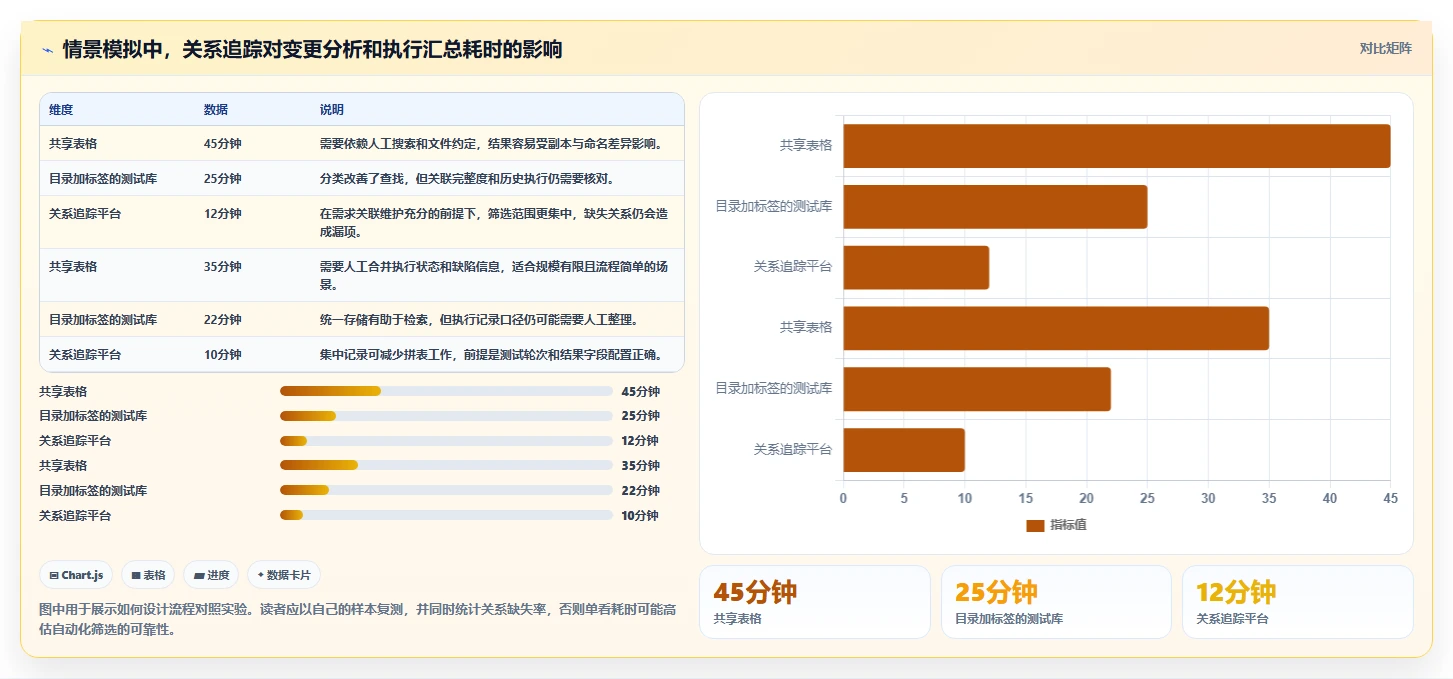Click description starting 分类改善了查找

[x=467, y=179]
